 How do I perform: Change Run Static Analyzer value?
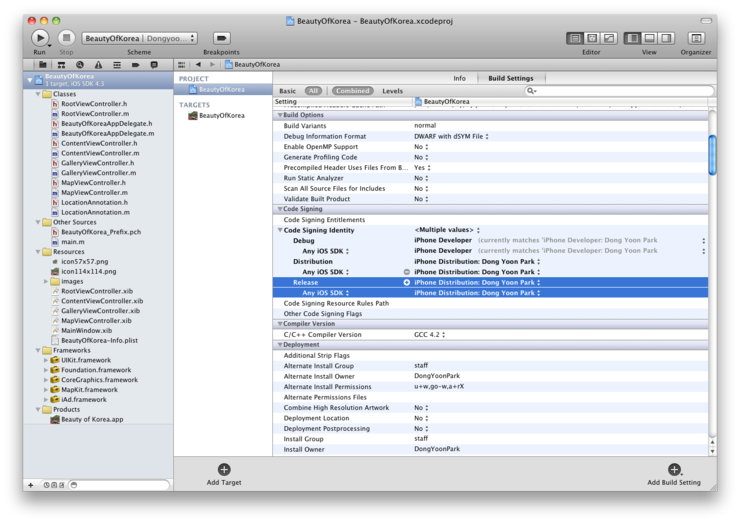coord(421,178)
